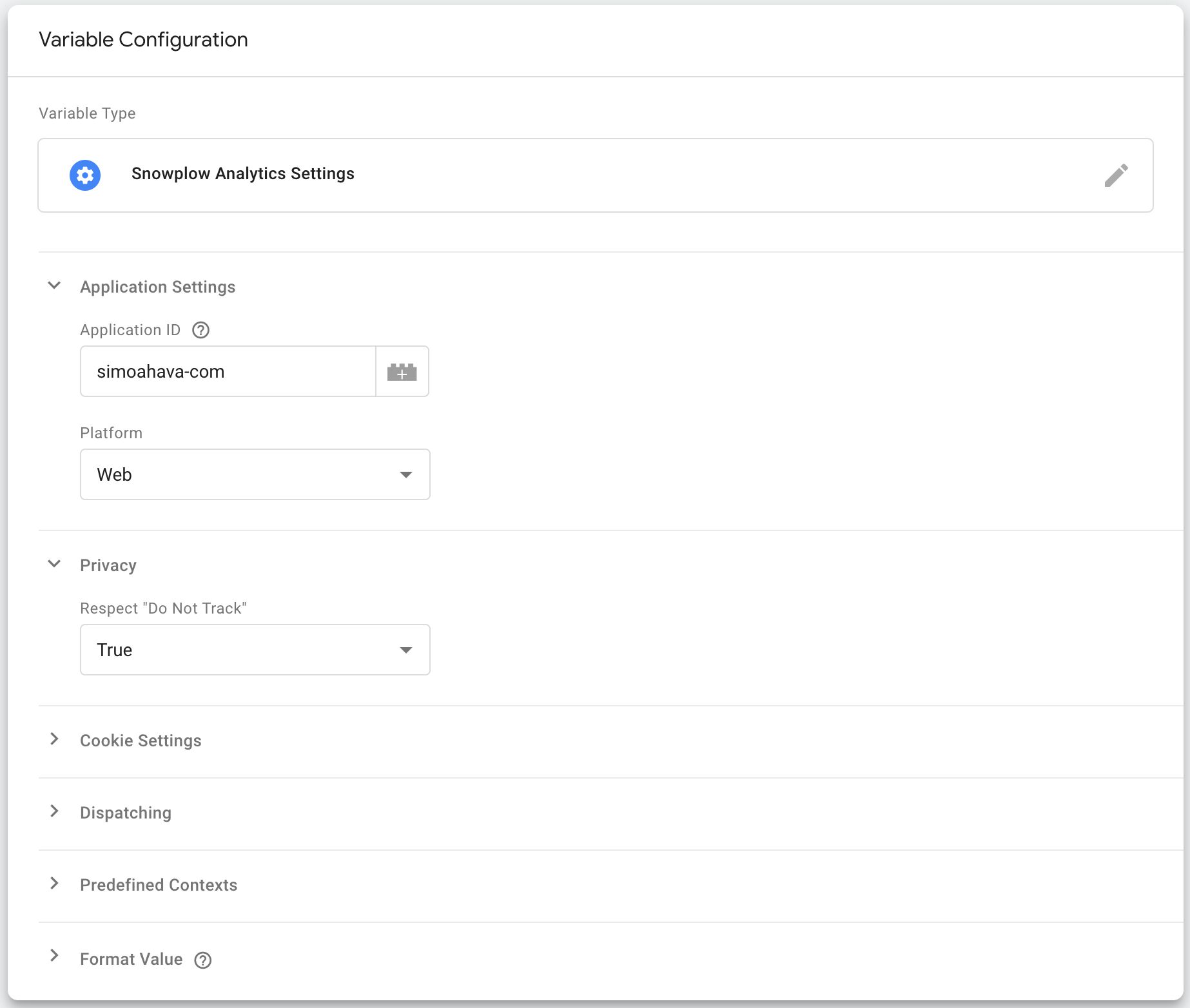
Task: Collapse the Privacy section
Action: 55,564
